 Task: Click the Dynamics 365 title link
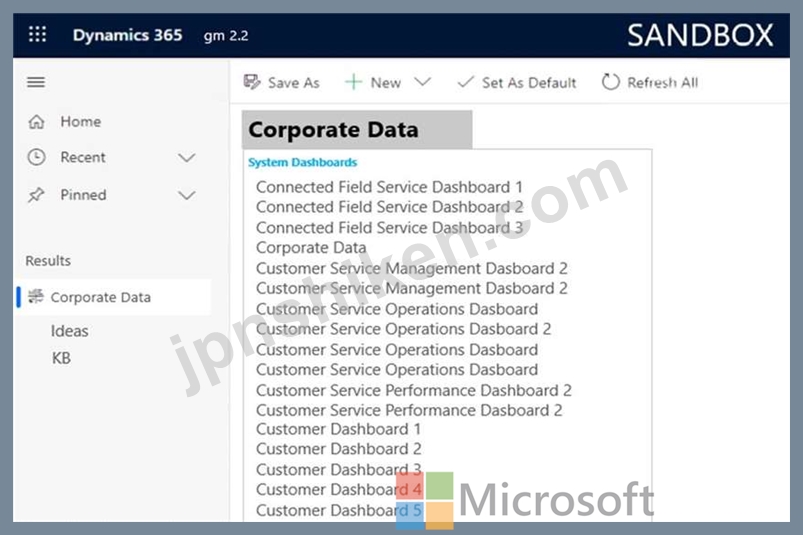click(128, 35)
